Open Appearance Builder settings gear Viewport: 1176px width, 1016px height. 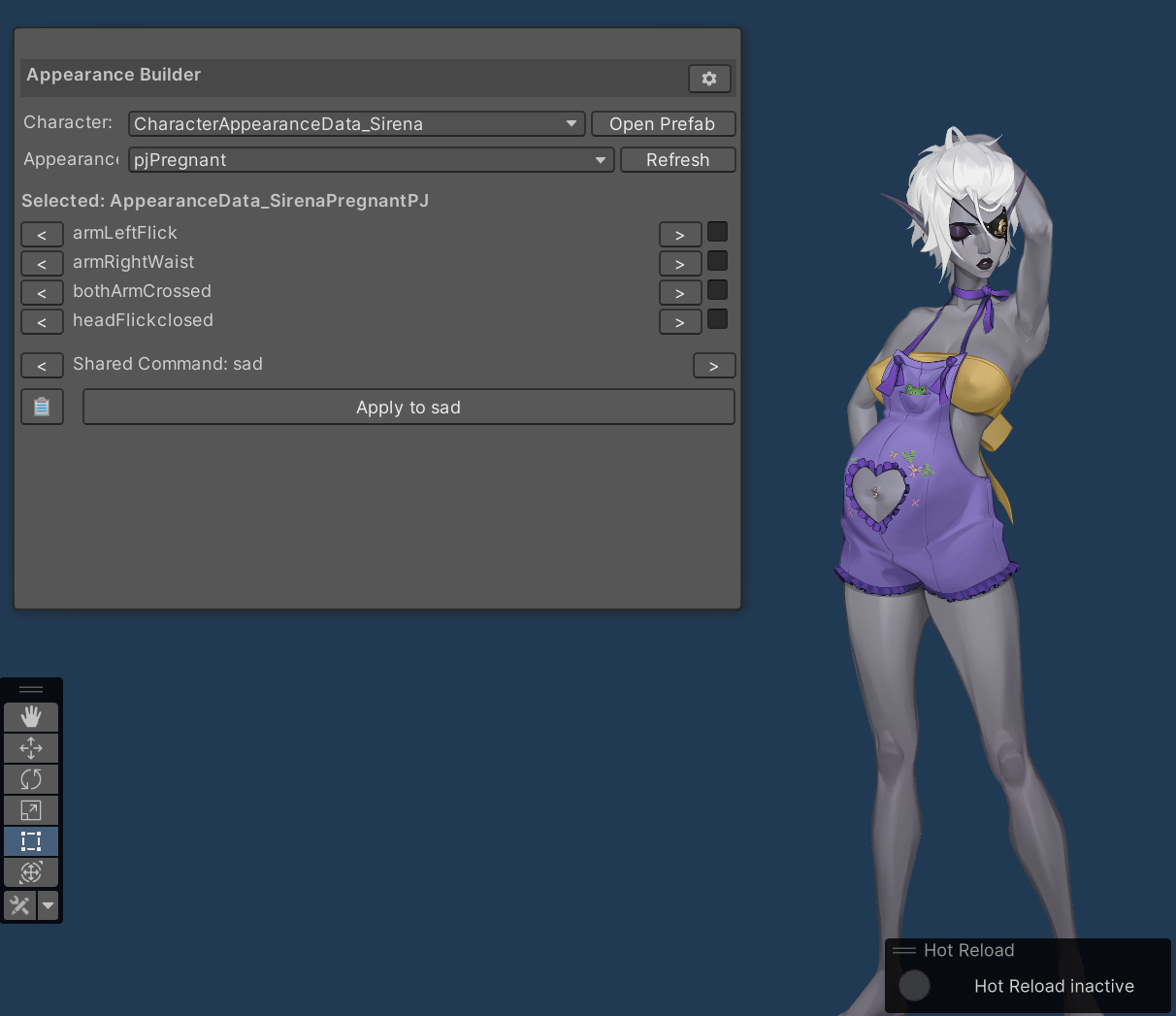709,79
